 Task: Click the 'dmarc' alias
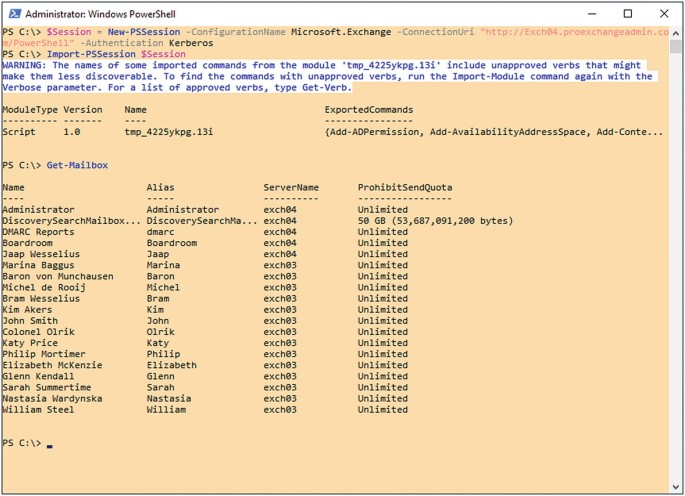point(160,232)
